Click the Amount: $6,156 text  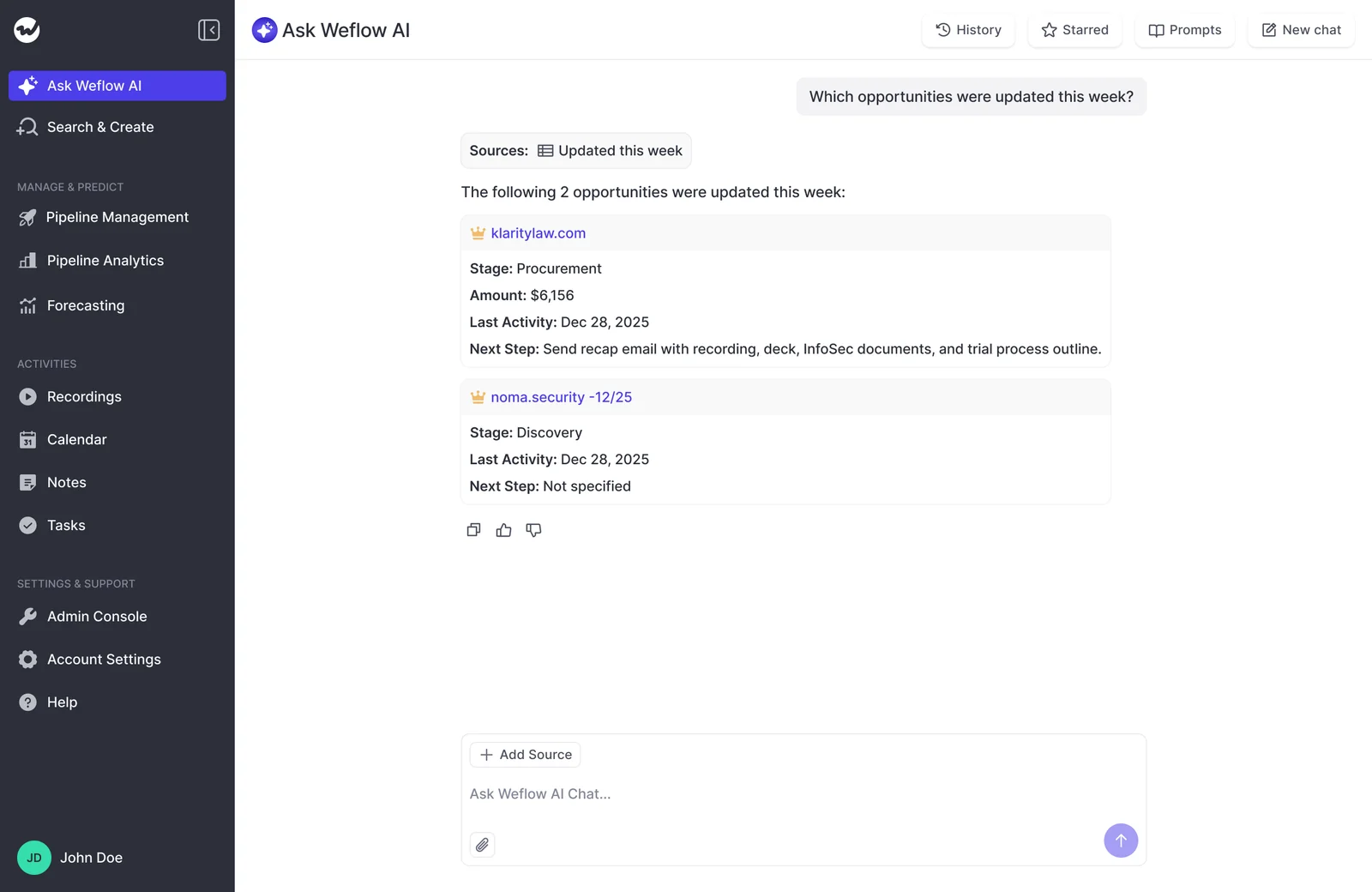click(521, 295)
